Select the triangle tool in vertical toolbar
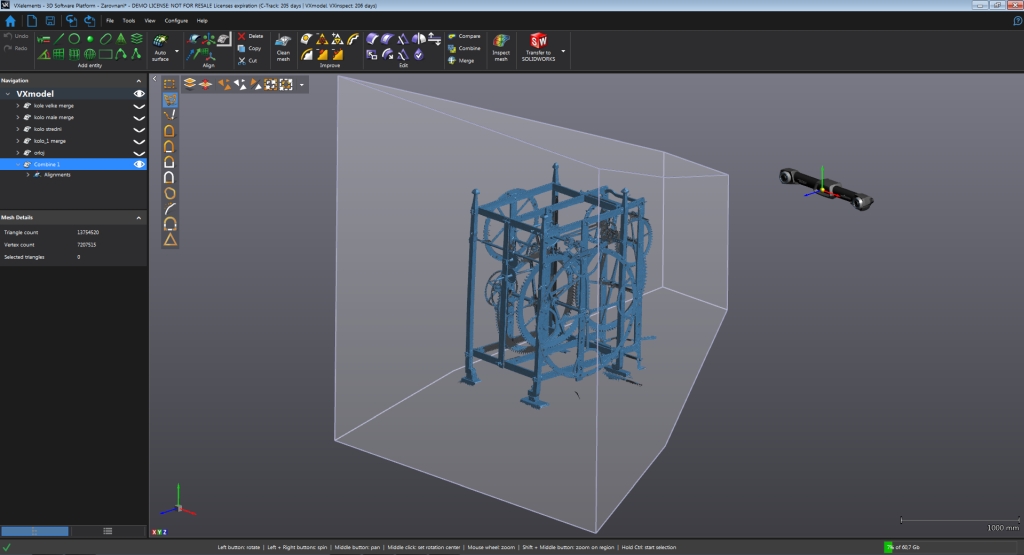Image resolution: width=1024 pixels, height=555 pixels. (170, 239)
